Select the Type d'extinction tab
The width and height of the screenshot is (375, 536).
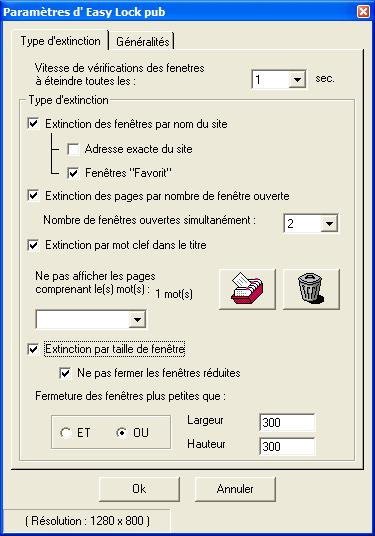[61, 41]
